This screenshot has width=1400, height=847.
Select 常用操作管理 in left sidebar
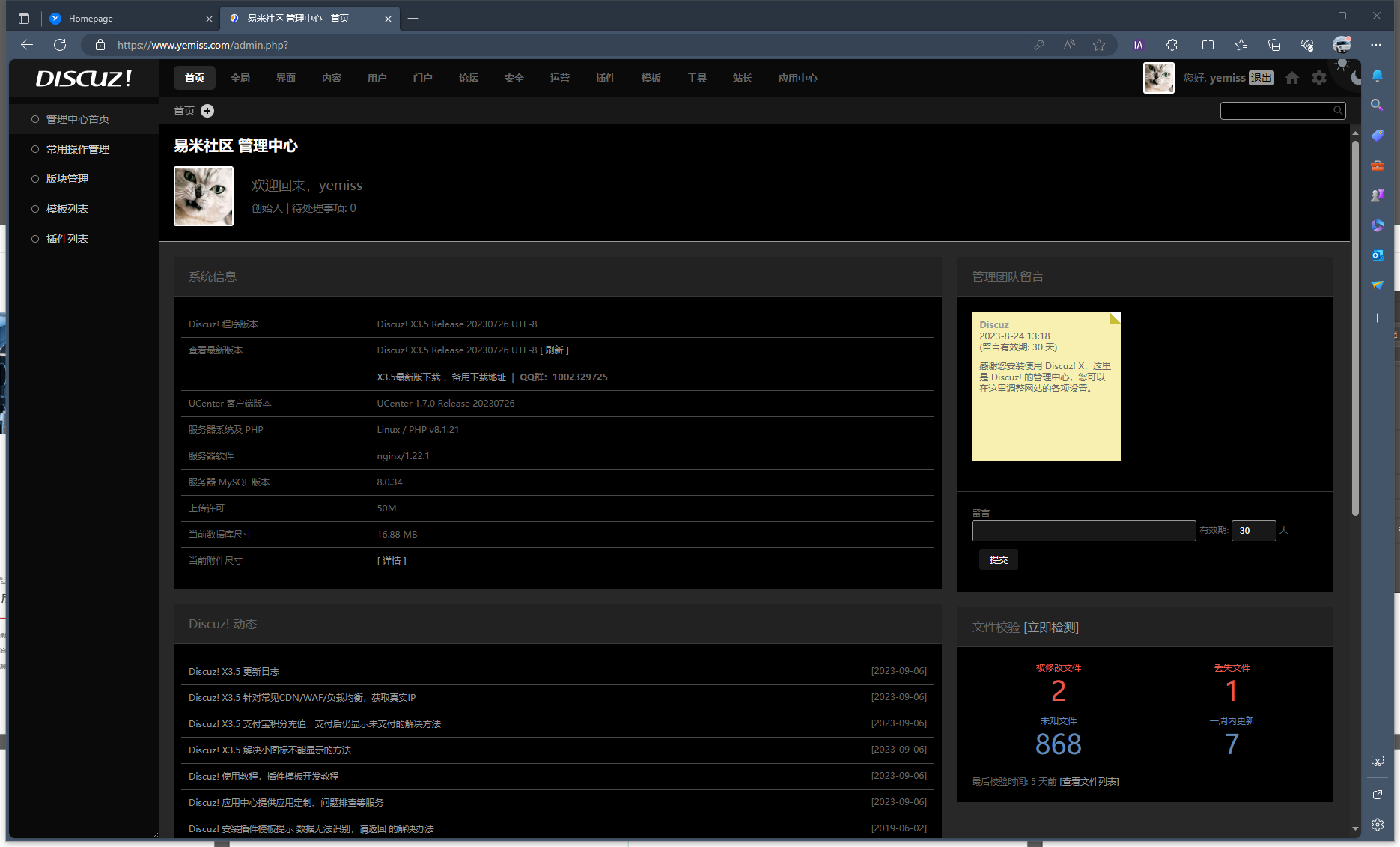coord(78,149)
